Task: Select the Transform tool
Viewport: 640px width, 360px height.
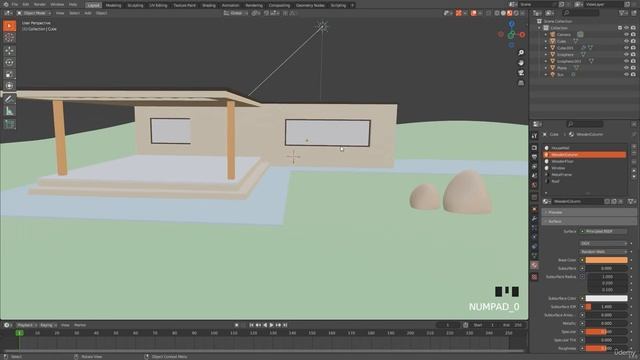Action: pyautogui.click(x=9, y=86)
